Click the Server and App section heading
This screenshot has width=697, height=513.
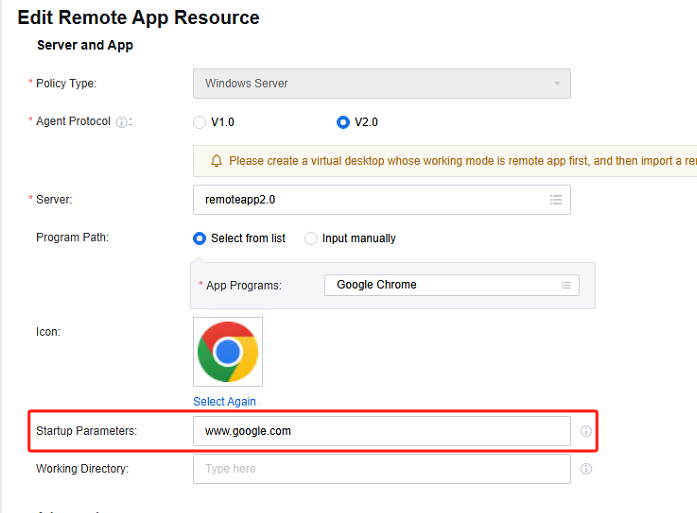(85, 45)
